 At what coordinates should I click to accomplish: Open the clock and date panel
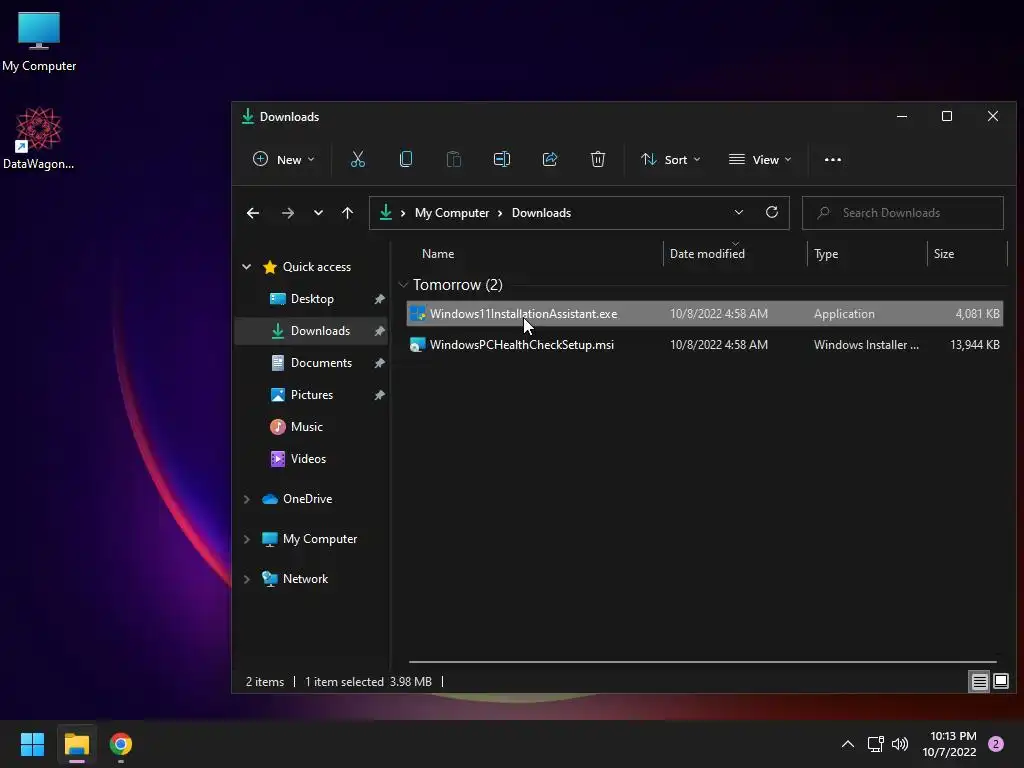(950, 744)
